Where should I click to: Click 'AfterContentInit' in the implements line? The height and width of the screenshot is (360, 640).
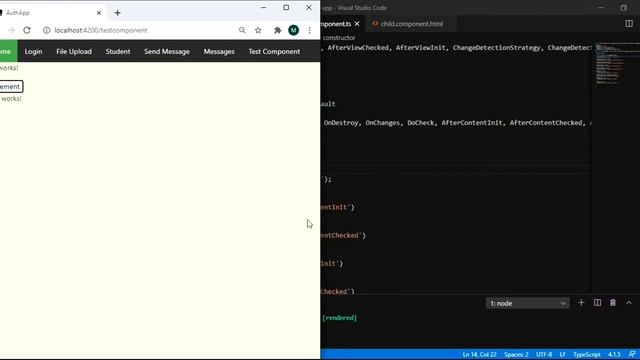pos(472,123)
